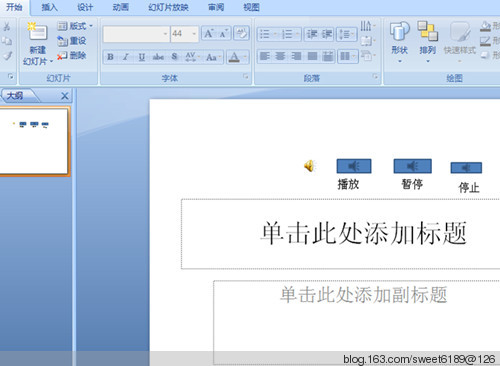The image size is (500, 366).
Task: Open the 设计 ribbon tab
Action: click(85, 7)
